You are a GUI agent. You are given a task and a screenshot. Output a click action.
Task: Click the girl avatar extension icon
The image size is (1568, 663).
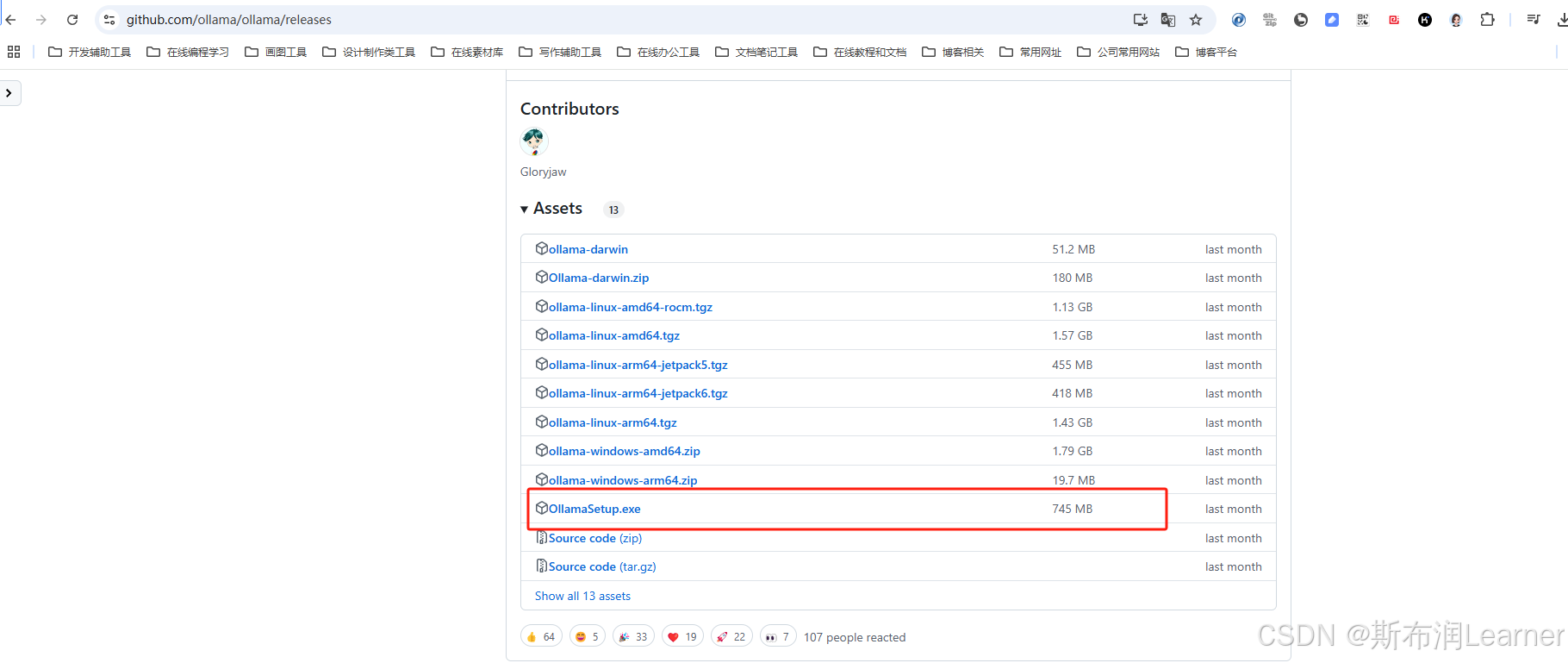(1456, 19)
